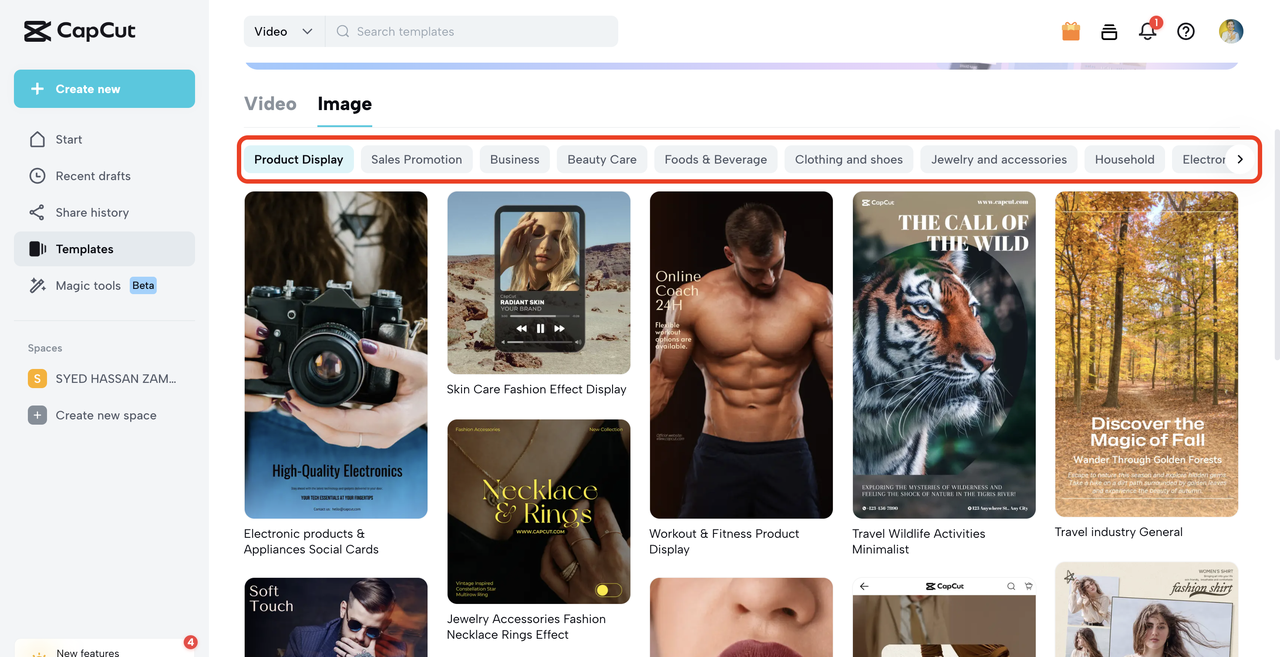
Task: Open Magic tools
Action: click(104, 285)
